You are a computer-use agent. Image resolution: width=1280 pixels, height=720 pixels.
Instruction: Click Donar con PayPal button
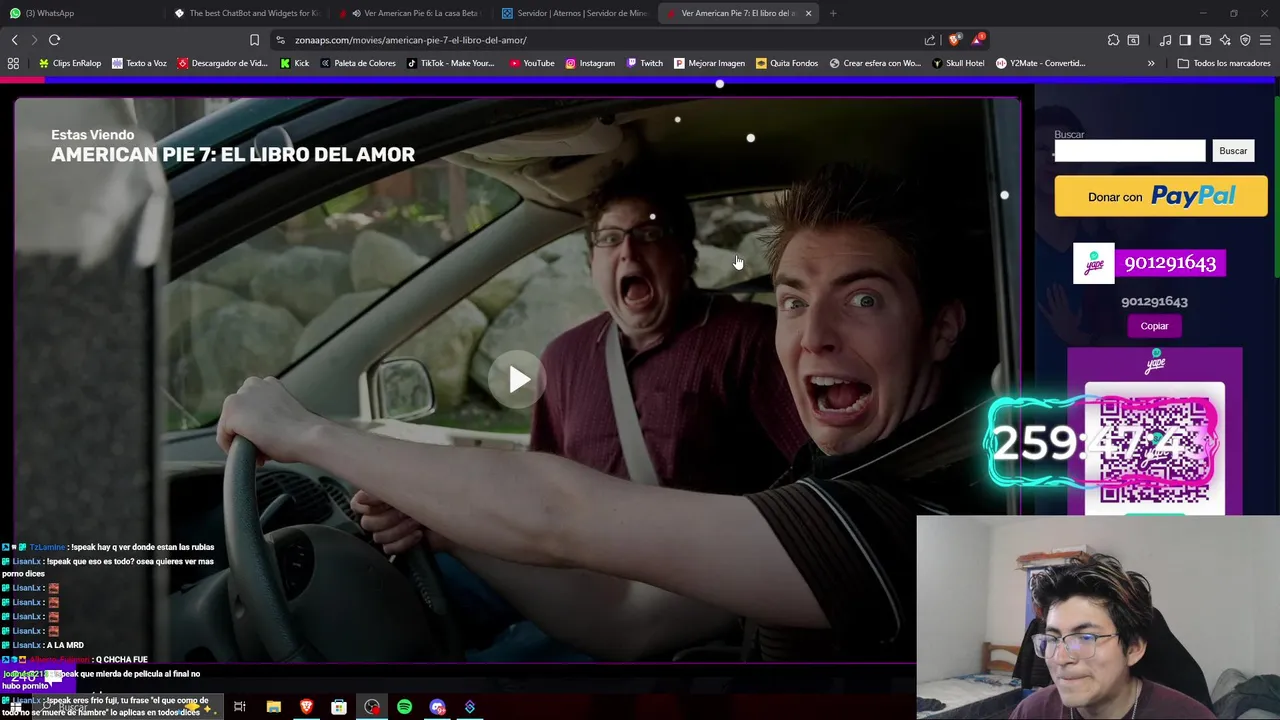click(1161, 197)
